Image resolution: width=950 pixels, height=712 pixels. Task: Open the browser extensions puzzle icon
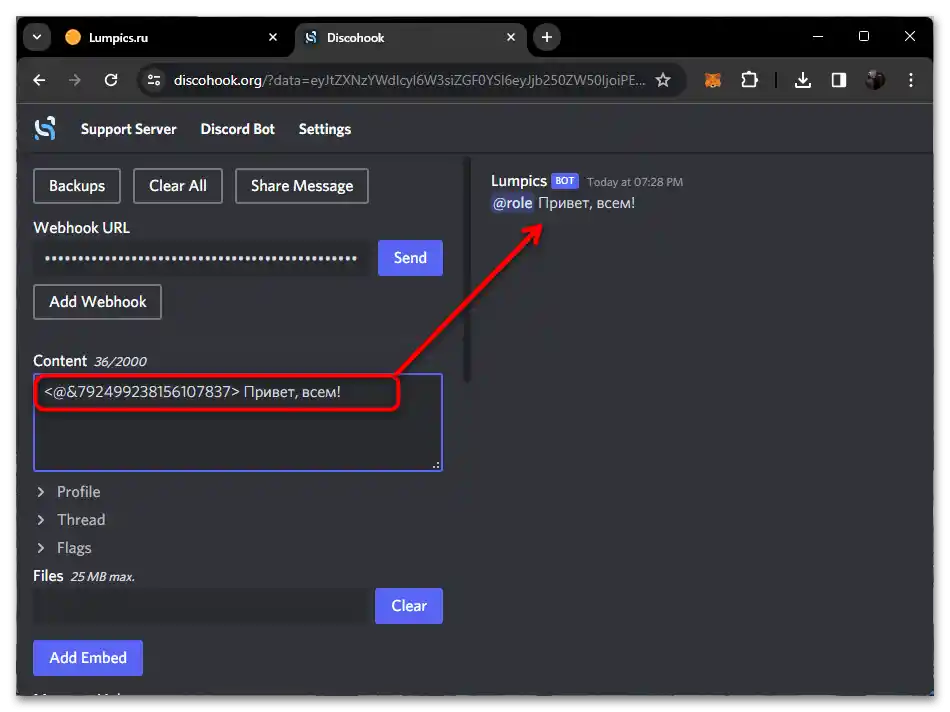tap(750, 80)
